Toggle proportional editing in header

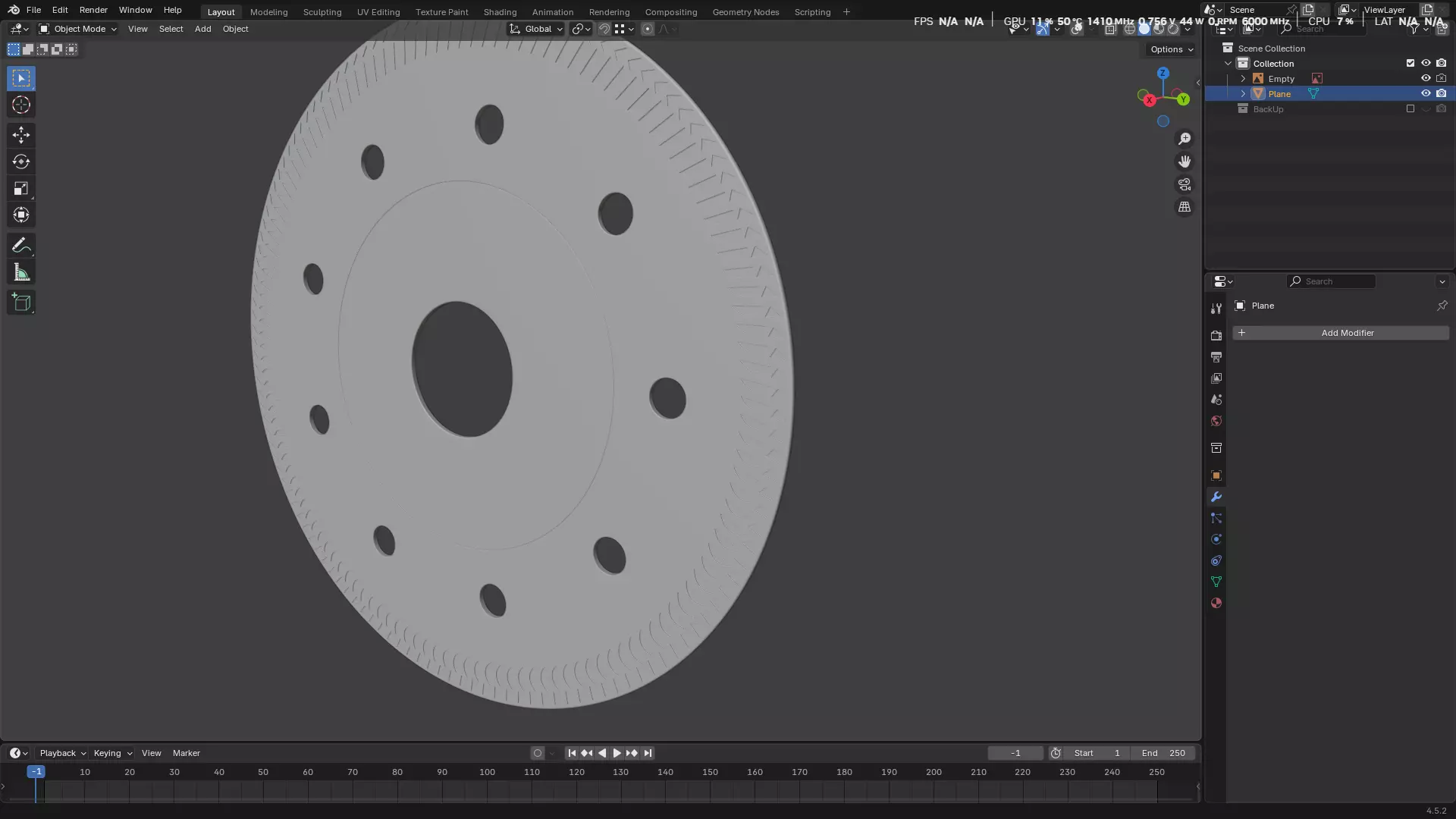[647, 29]
